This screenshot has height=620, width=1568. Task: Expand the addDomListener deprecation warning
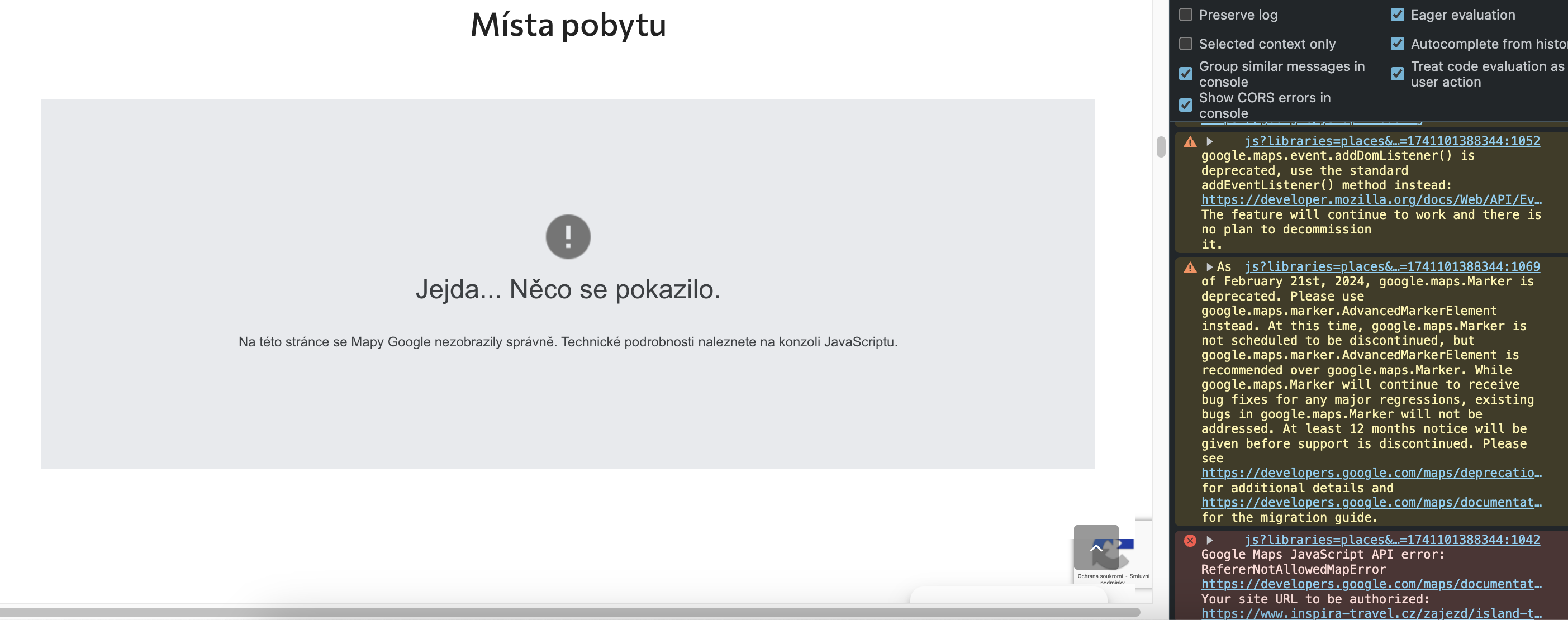click(x=1209, y=141)
